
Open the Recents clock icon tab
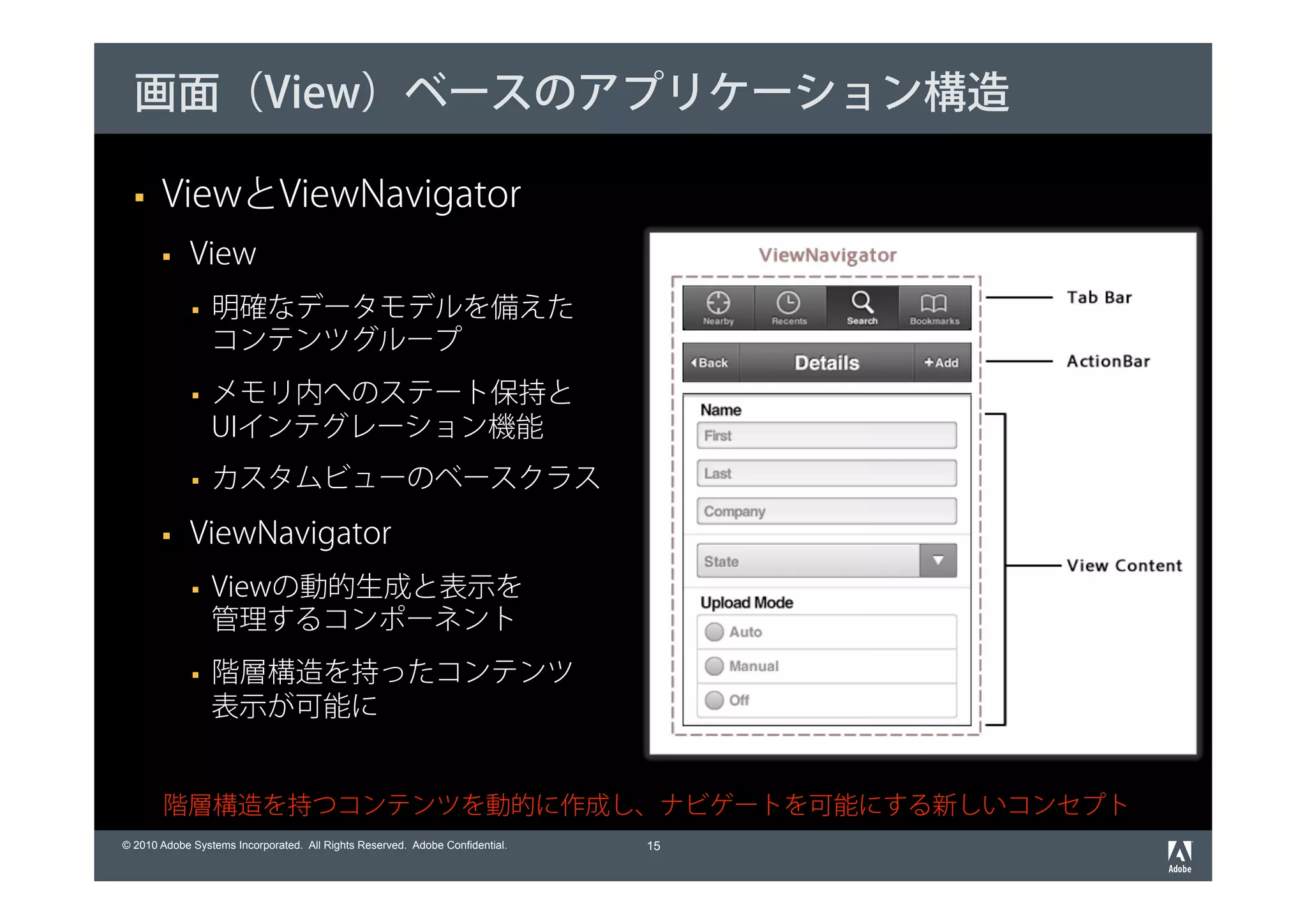(790, 308)
